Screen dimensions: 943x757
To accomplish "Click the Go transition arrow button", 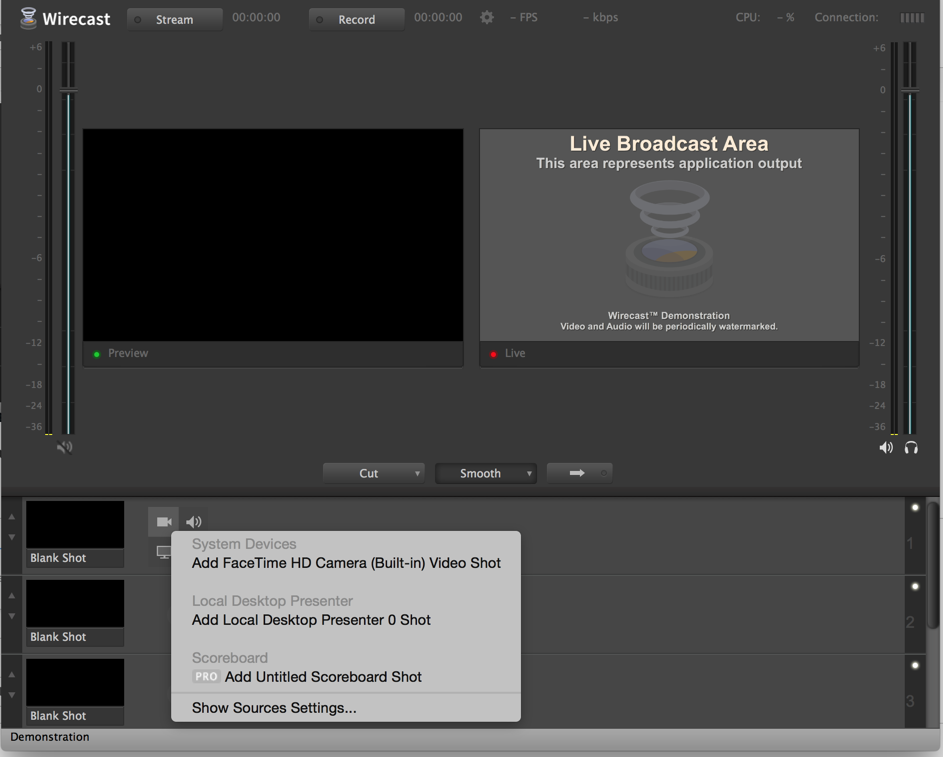I will click(x=579, y=473).
